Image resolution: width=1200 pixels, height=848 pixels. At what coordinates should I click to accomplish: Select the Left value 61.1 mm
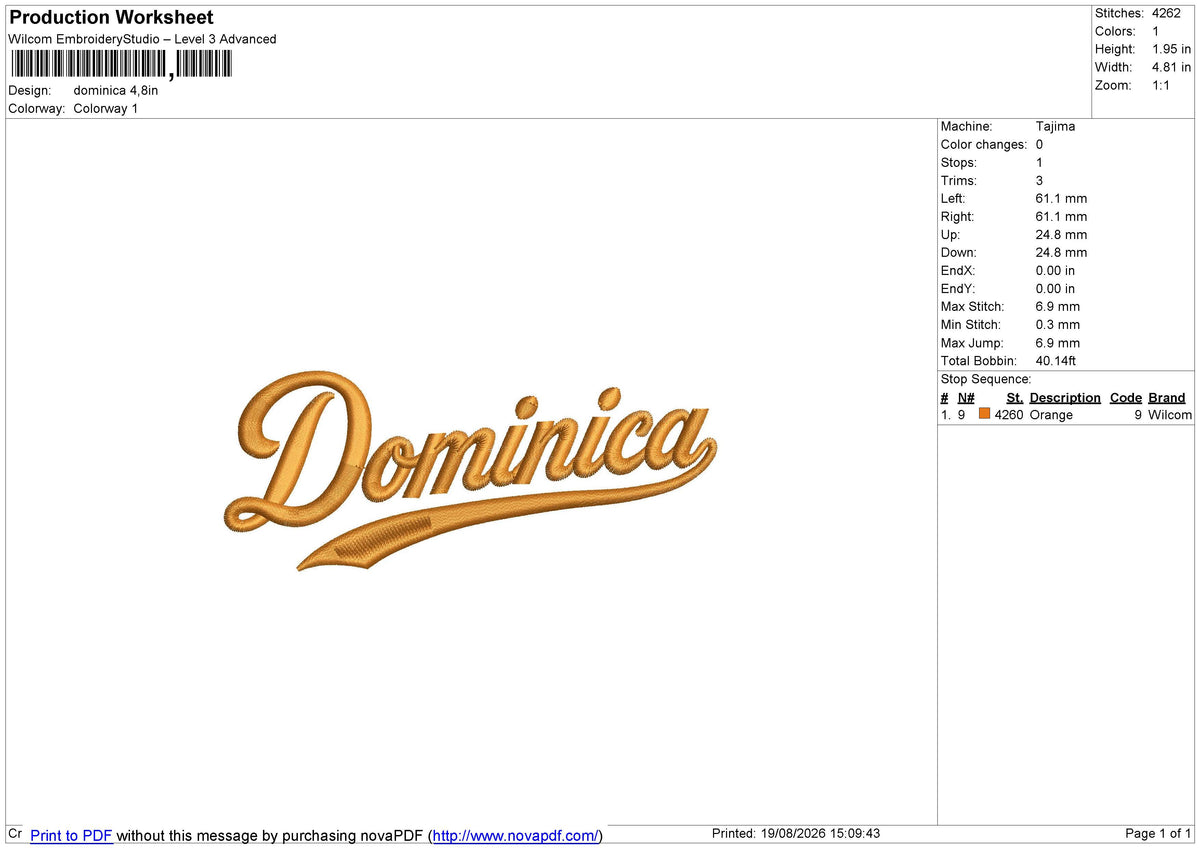tap(1062, 198)
